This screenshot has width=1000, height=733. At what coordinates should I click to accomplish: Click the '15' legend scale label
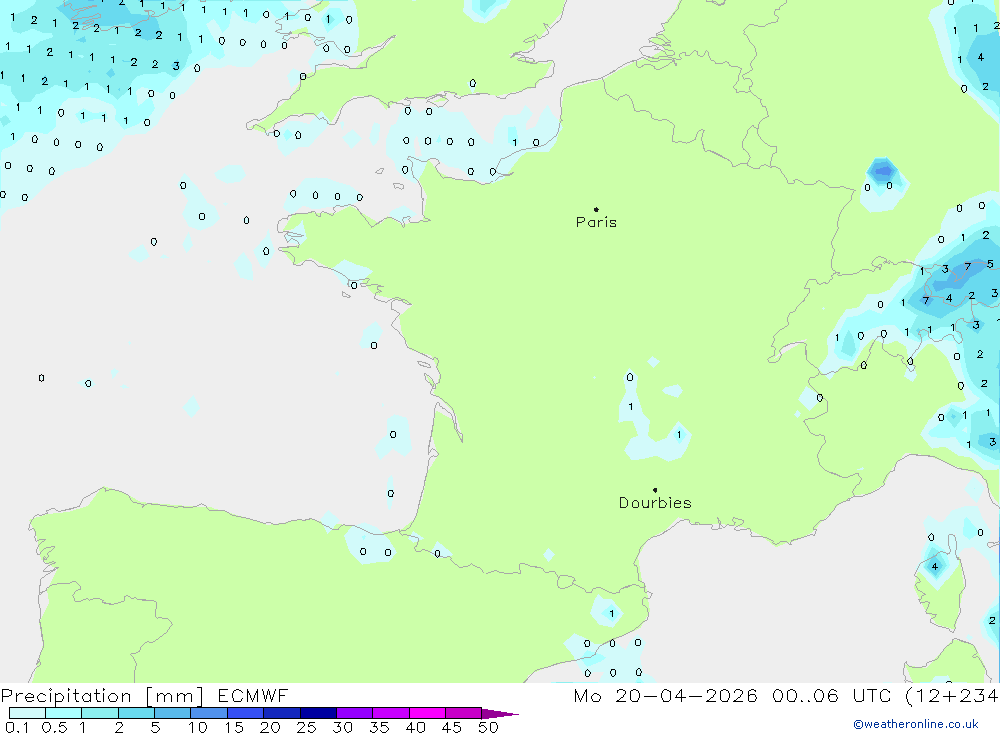point(234,727)
